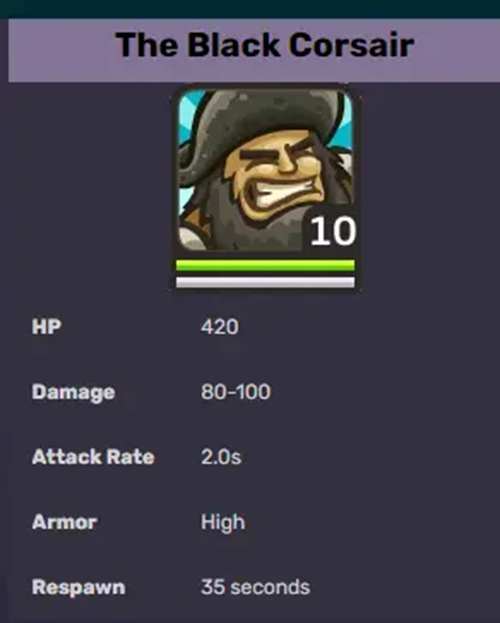Image resolution: width=500 pixels, height=623 pixels.
Task: Click the Damage stat label
Action: pos(74,393)
